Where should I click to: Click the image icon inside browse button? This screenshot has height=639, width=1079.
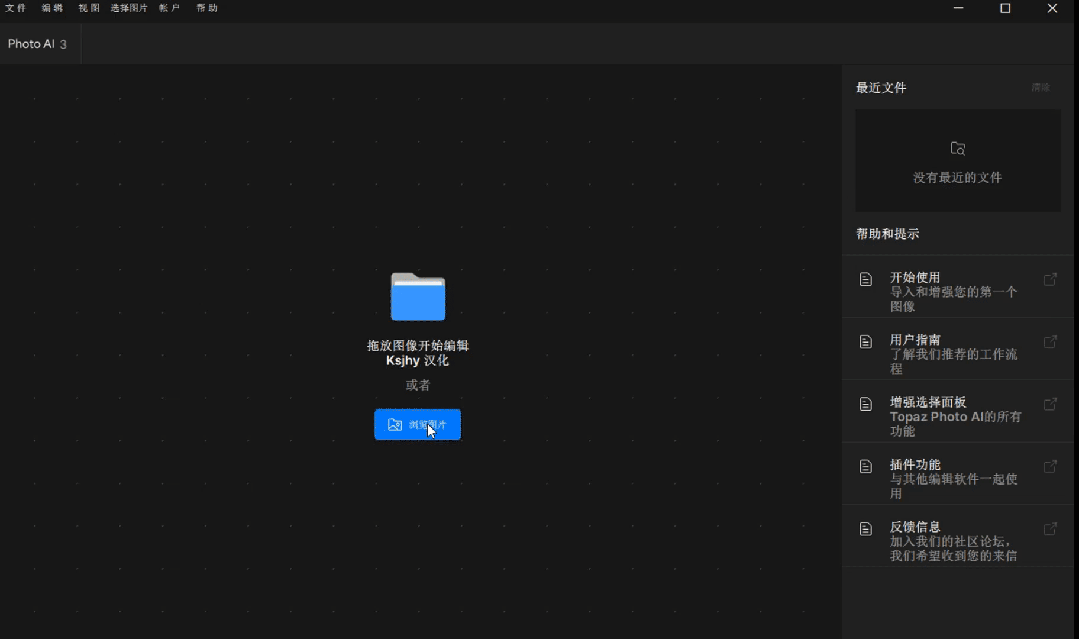pos(394,424)
